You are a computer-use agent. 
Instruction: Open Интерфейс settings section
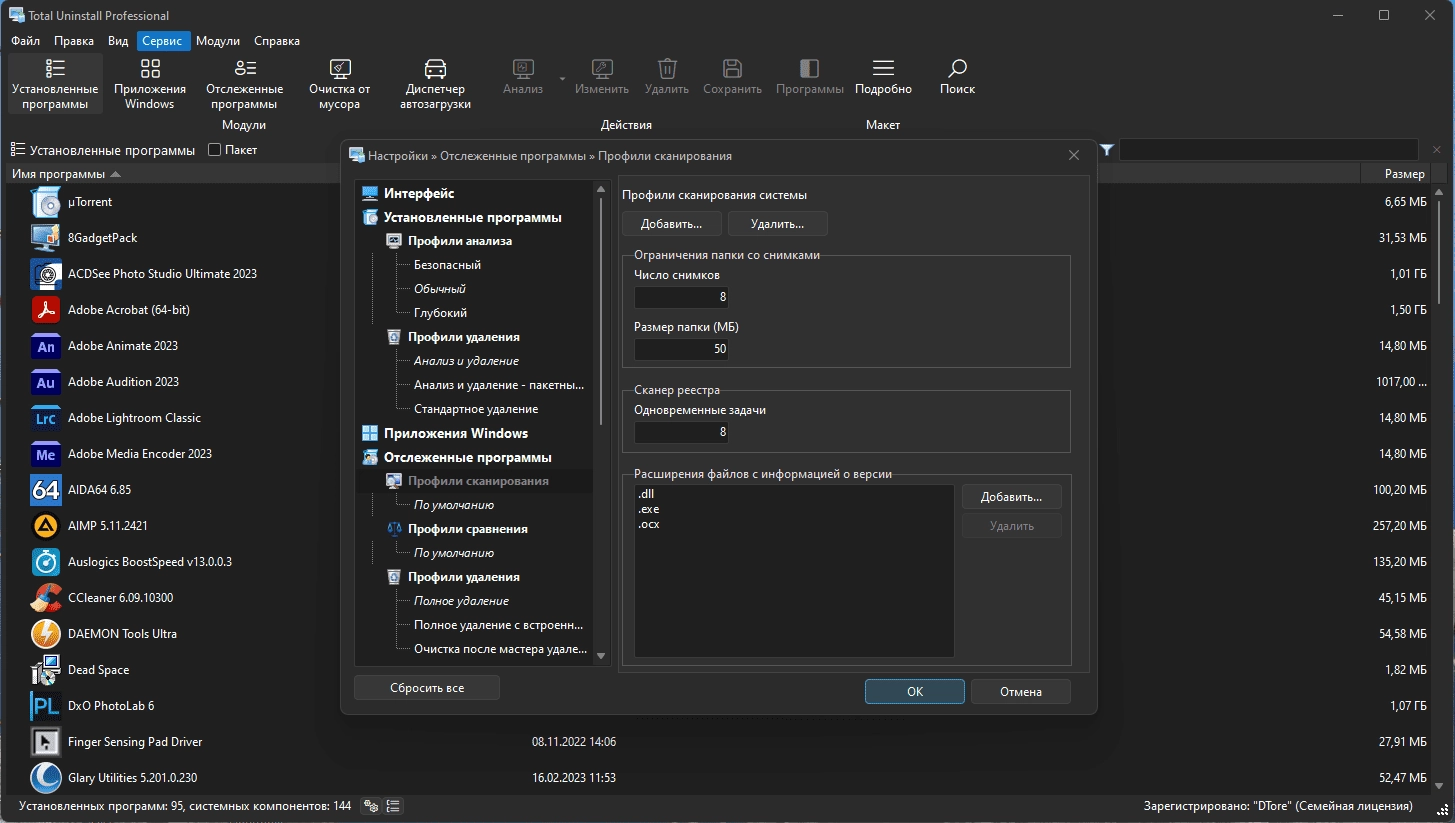coord(419,193)
